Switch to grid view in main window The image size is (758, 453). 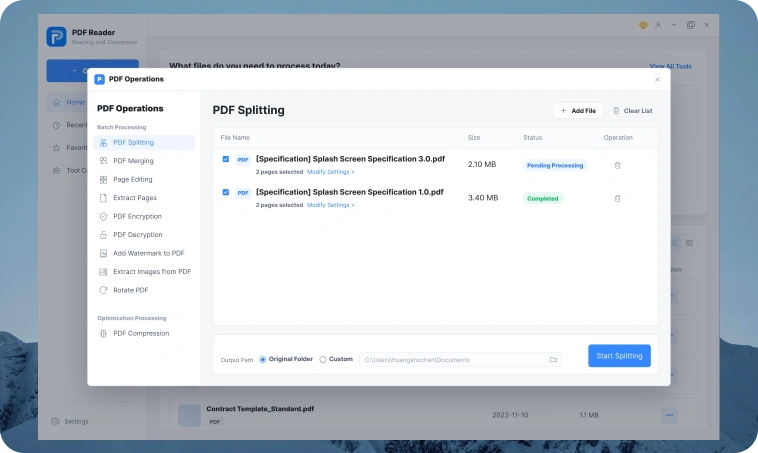pyautogui.click(x=689, y=243)
